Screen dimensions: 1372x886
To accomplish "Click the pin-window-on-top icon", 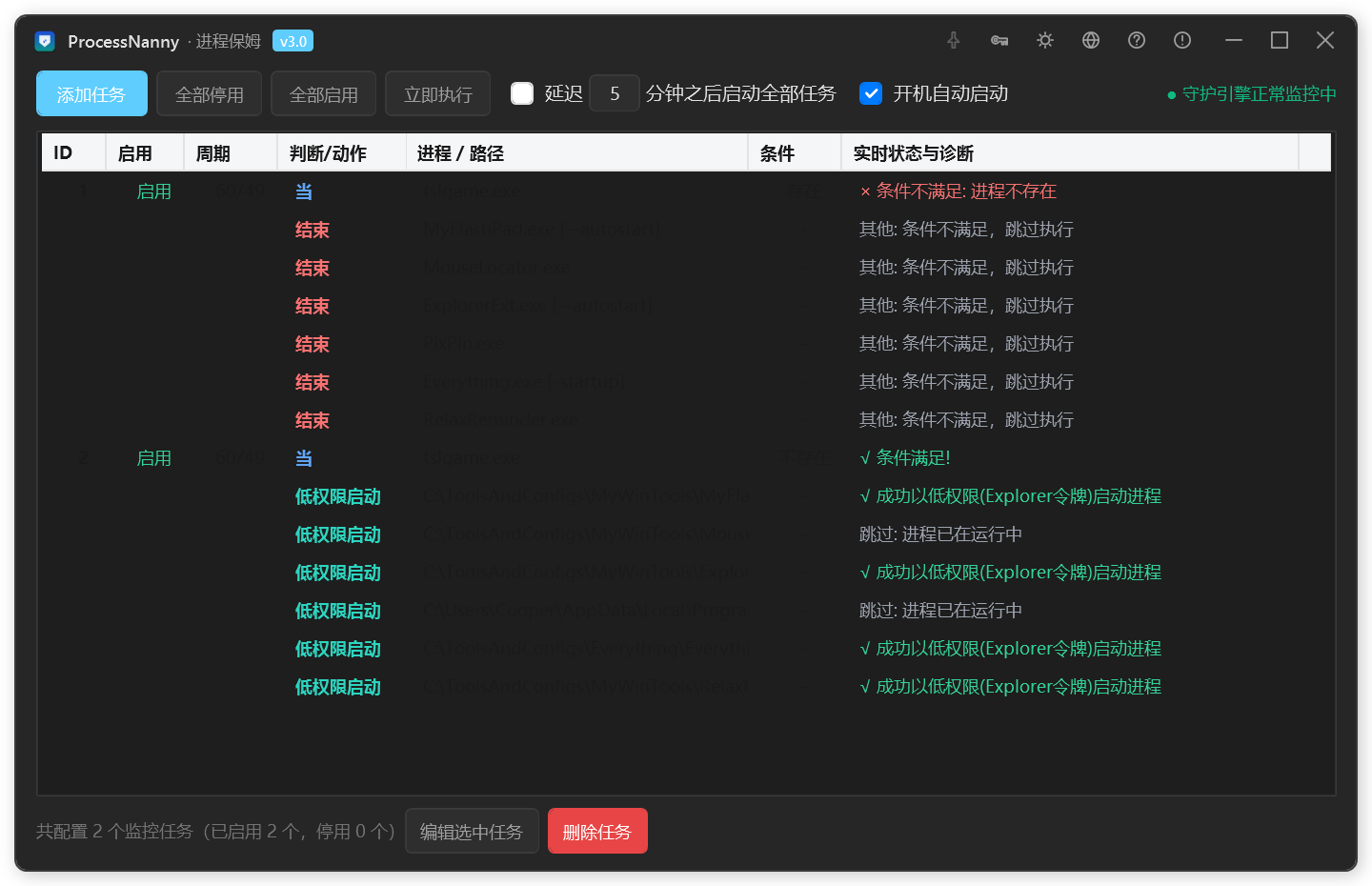I will click(954, 40).
